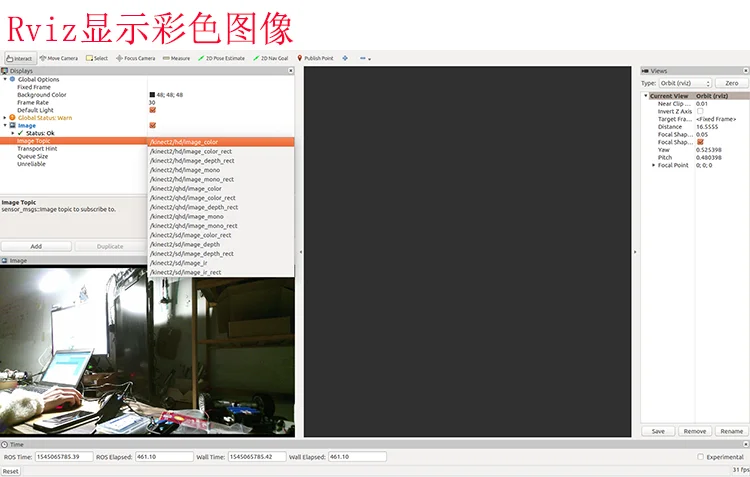Click the ROS Time field
Image resolution: width=750 pixels, height=477 pixels.
[x=64, y=457]
